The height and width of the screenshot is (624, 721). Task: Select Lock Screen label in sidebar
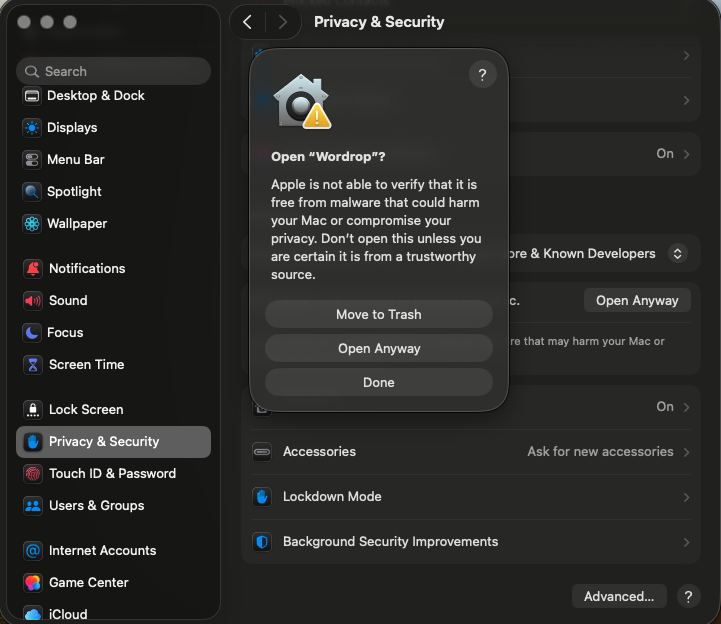point(86,409)
